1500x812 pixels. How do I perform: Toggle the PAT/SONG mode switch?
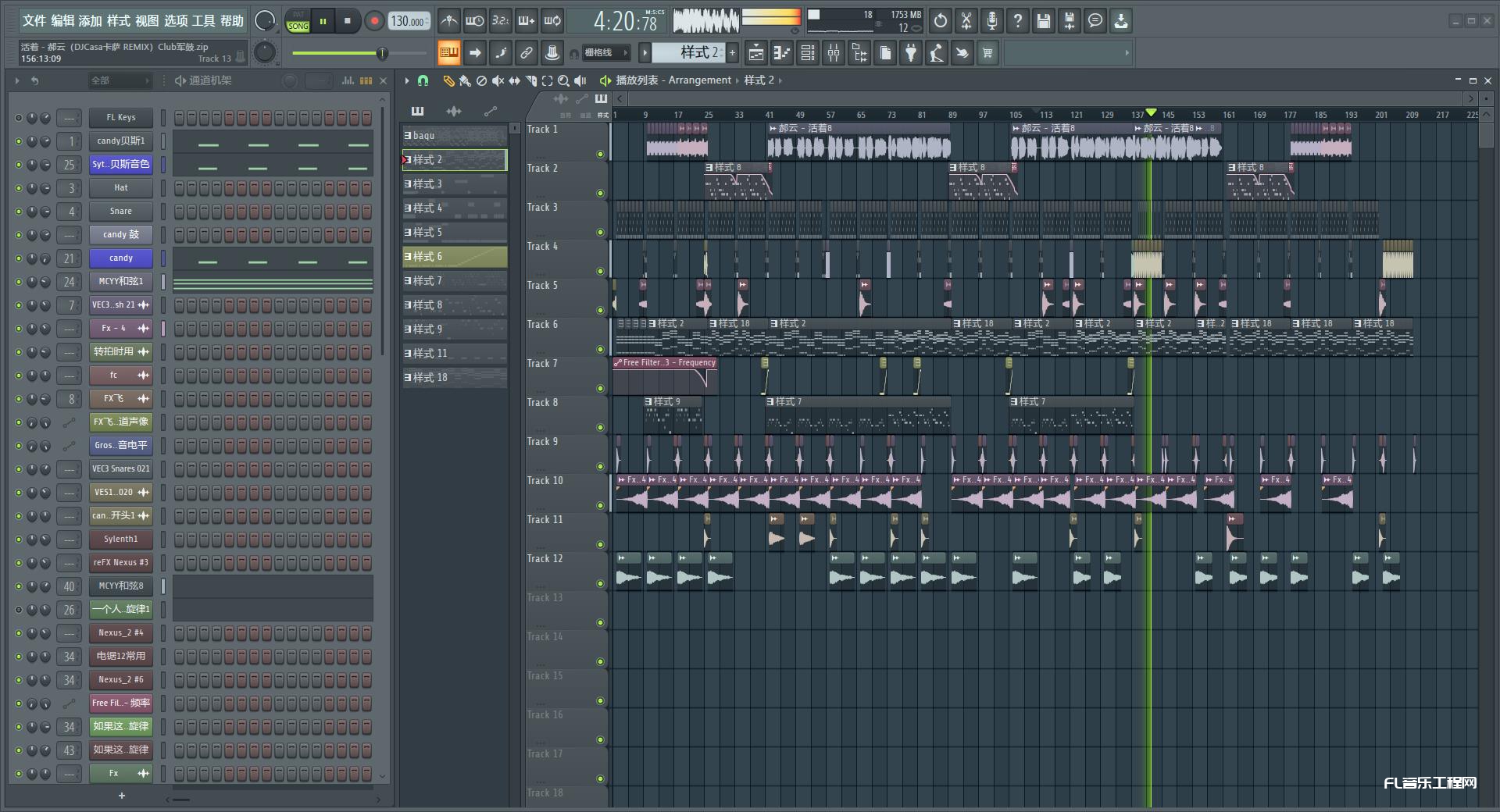298,21
